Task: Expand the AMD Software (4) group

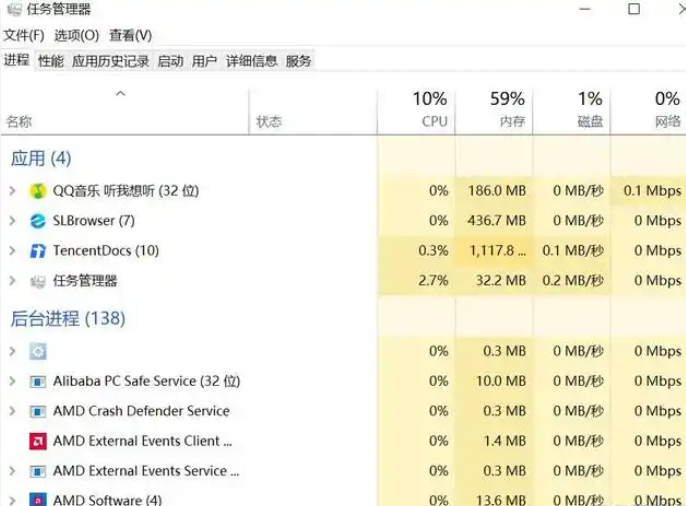Action: (x=12, y=500)
